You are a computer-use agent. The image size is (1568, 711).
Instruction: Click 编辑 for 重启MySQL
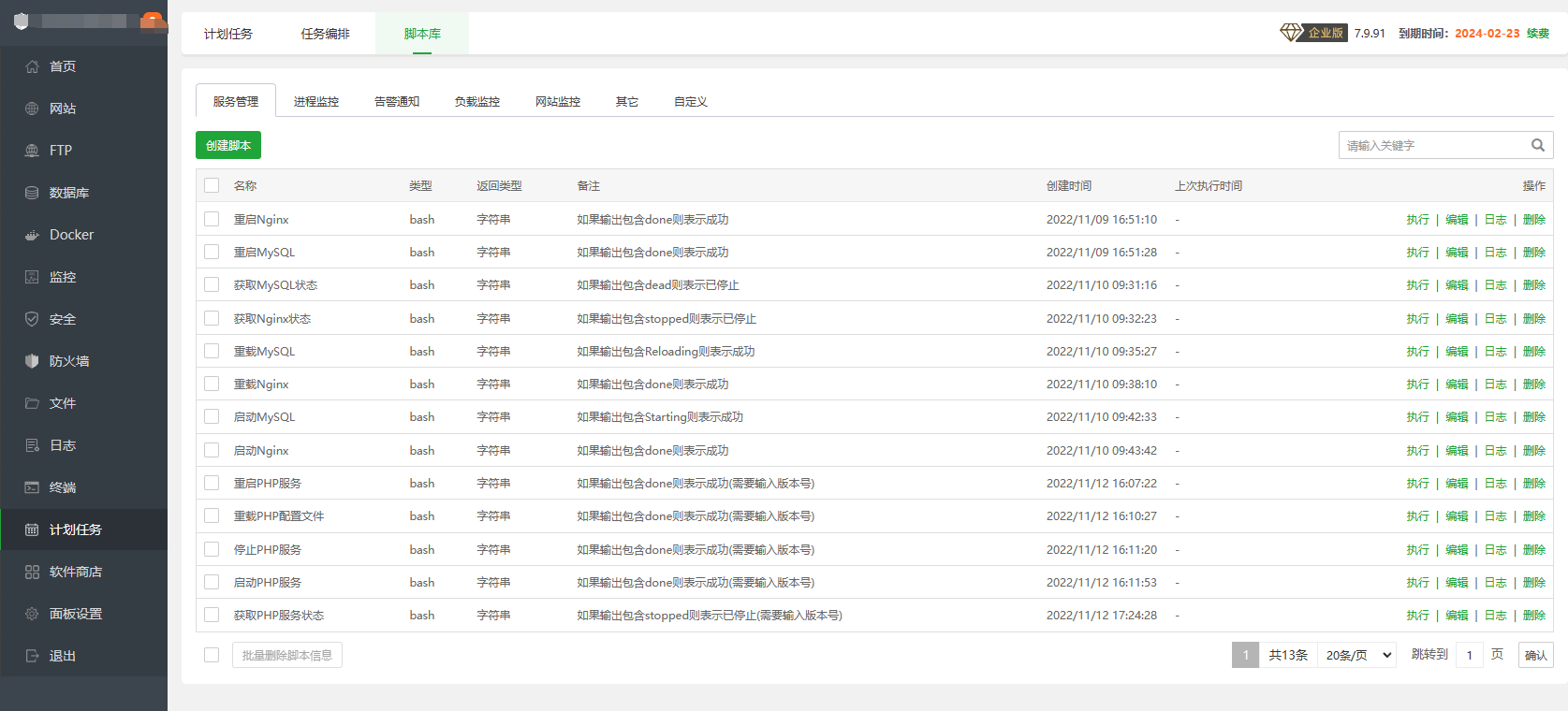coord(1458,252)
